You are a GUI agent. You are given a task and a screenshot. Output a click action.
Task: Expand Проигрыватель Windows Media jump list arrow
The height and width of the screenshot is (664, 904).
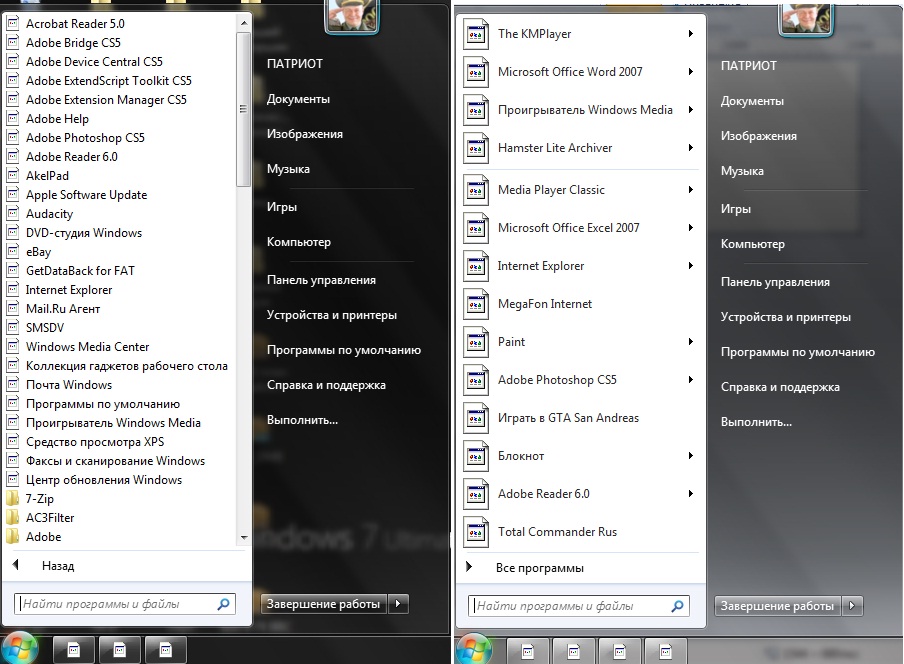point(691,110)
